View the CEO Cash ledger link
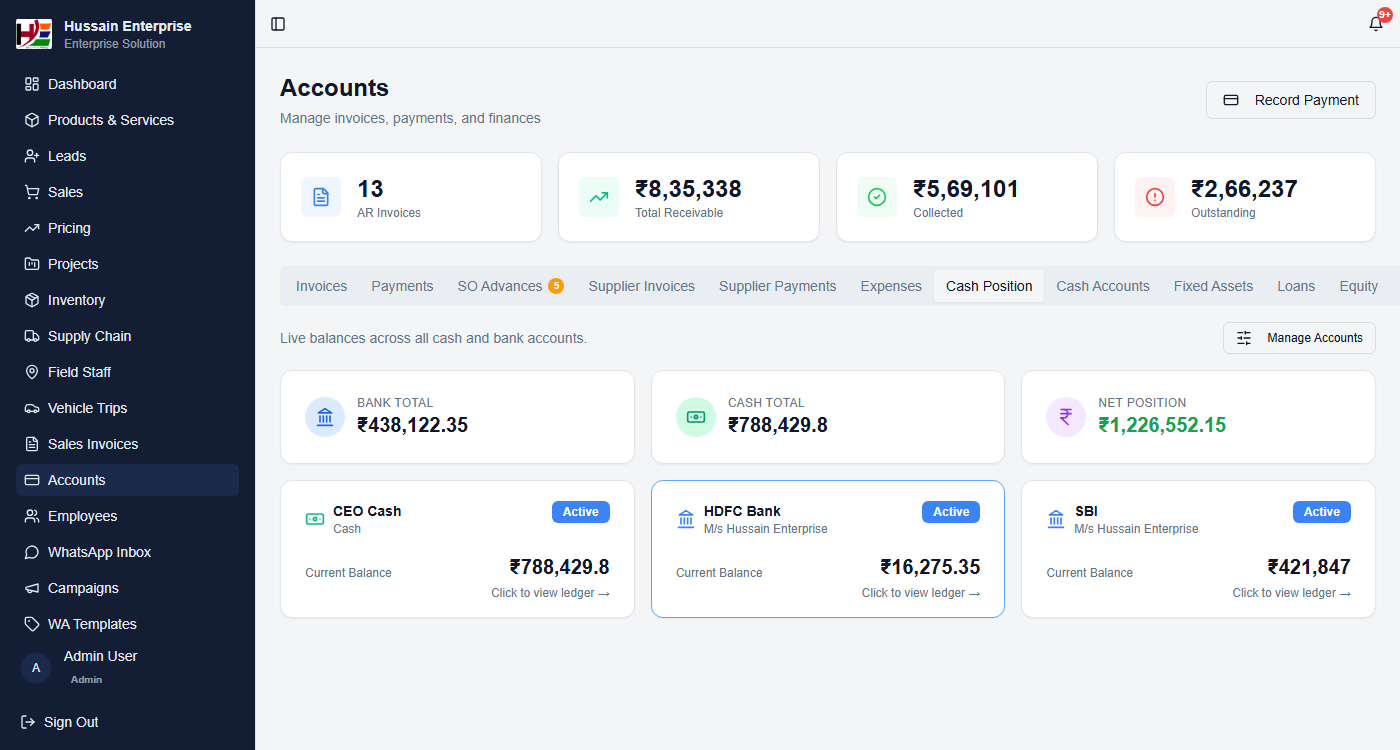The width and height of the screenshot is (1400, 750). [x=550, y=593]
